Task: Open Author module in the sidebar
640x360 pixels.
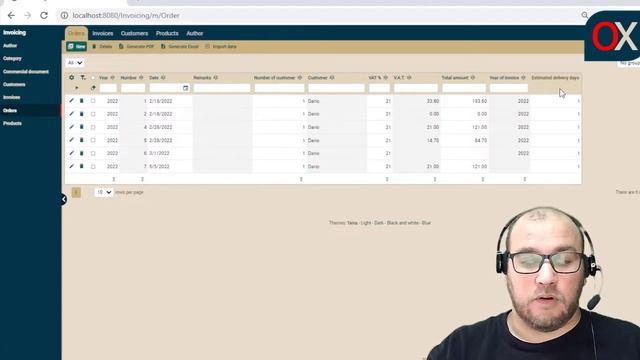Action: 10,46
